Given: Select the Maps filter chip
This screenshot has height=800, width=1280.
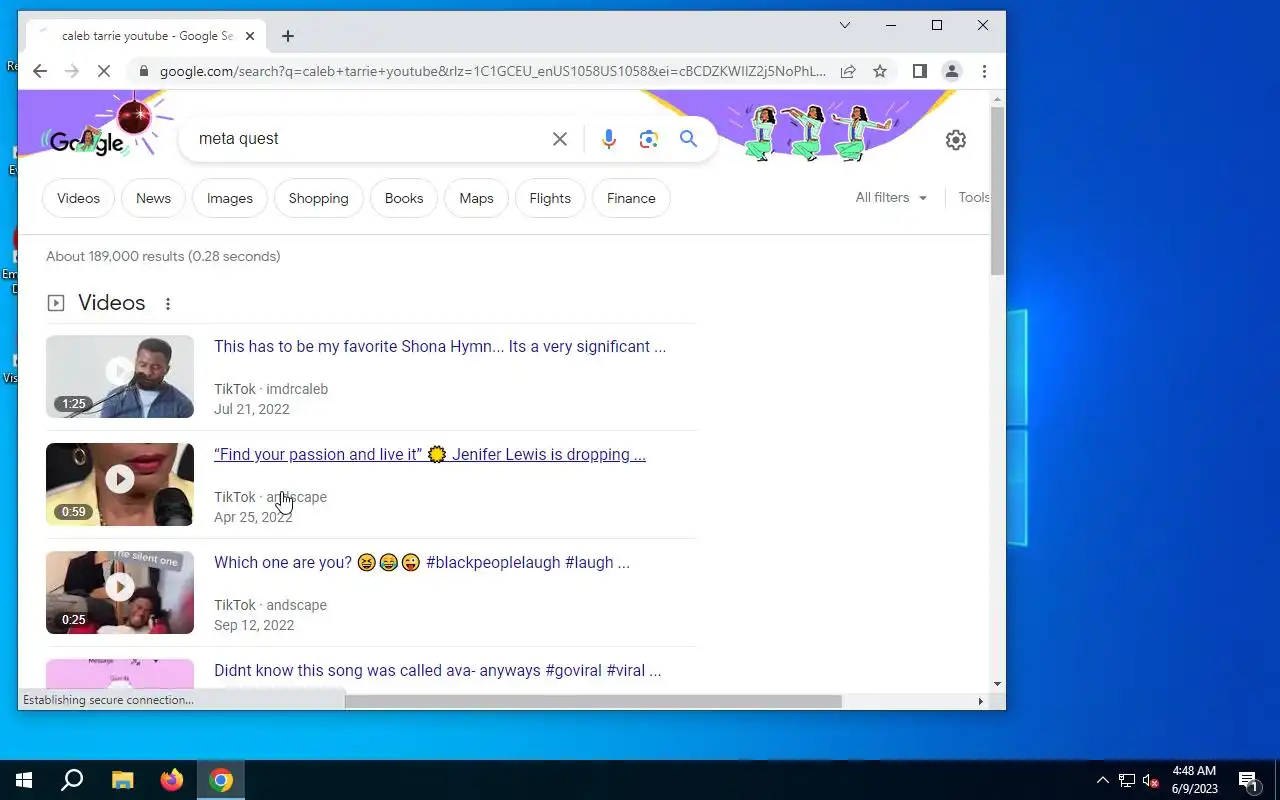Looking at the screenshot, I should [x=476, y=198].
